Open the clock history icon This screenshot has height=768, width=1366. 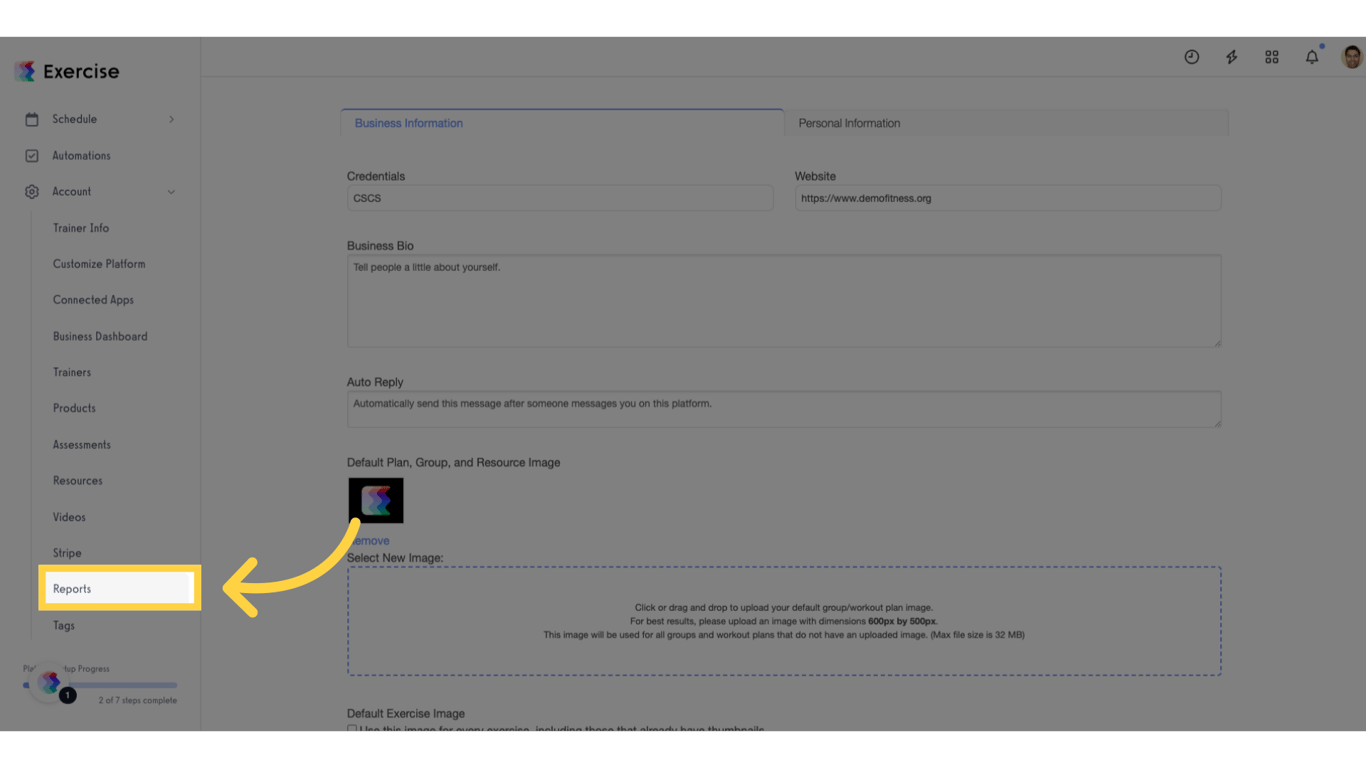pos(1191,57)
